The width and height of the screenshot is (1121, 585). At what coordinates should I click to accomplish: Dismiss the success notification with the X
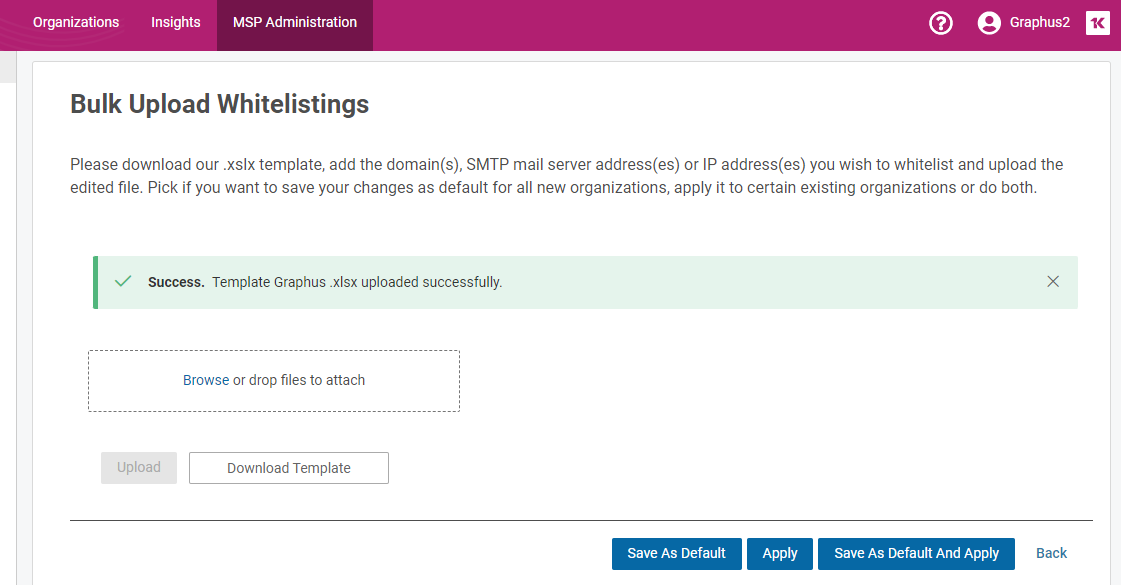point(1053,282)
